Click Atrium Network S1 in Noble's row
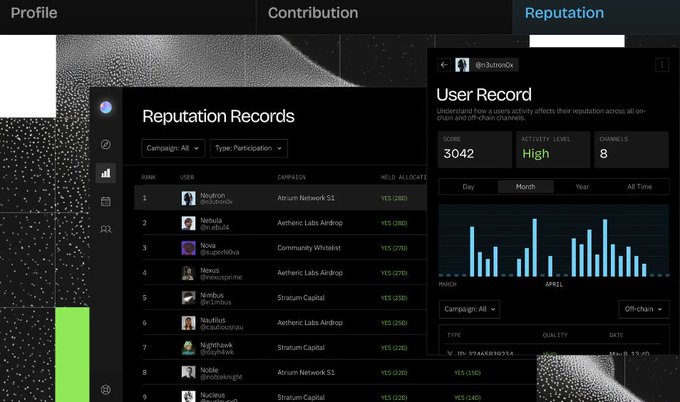The image size is (680, 402). 306,373
